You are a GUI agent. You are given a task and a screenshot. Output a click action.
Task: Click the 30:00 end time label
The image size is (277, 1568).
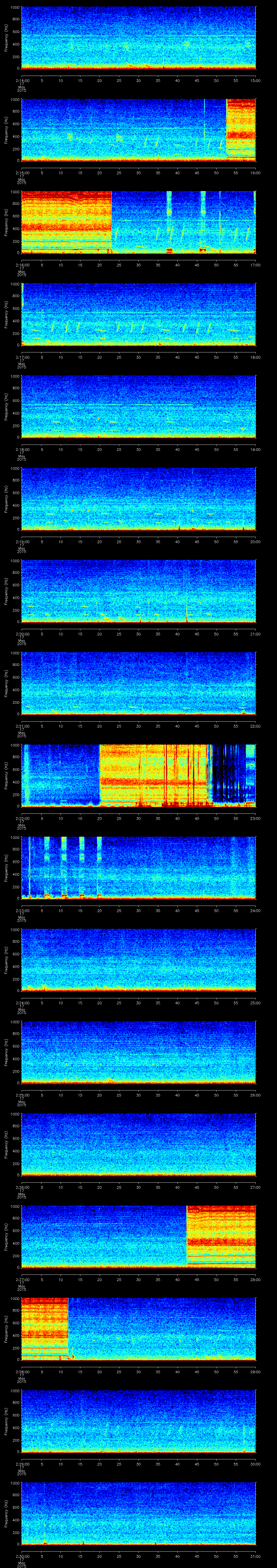click(256, 1464)
